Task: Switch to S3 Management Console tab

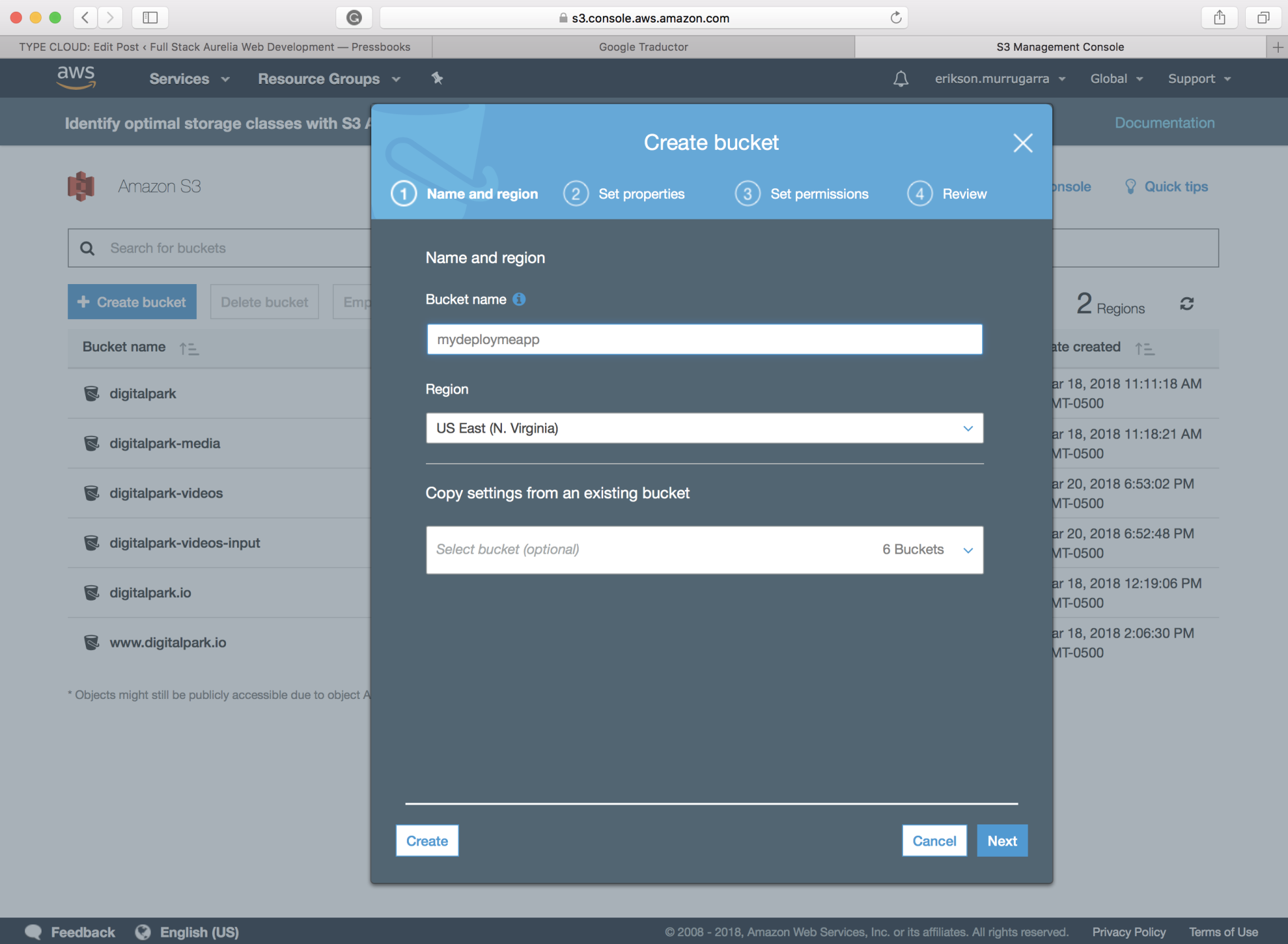Action: pyautogui.click(x=1060, y=47)
